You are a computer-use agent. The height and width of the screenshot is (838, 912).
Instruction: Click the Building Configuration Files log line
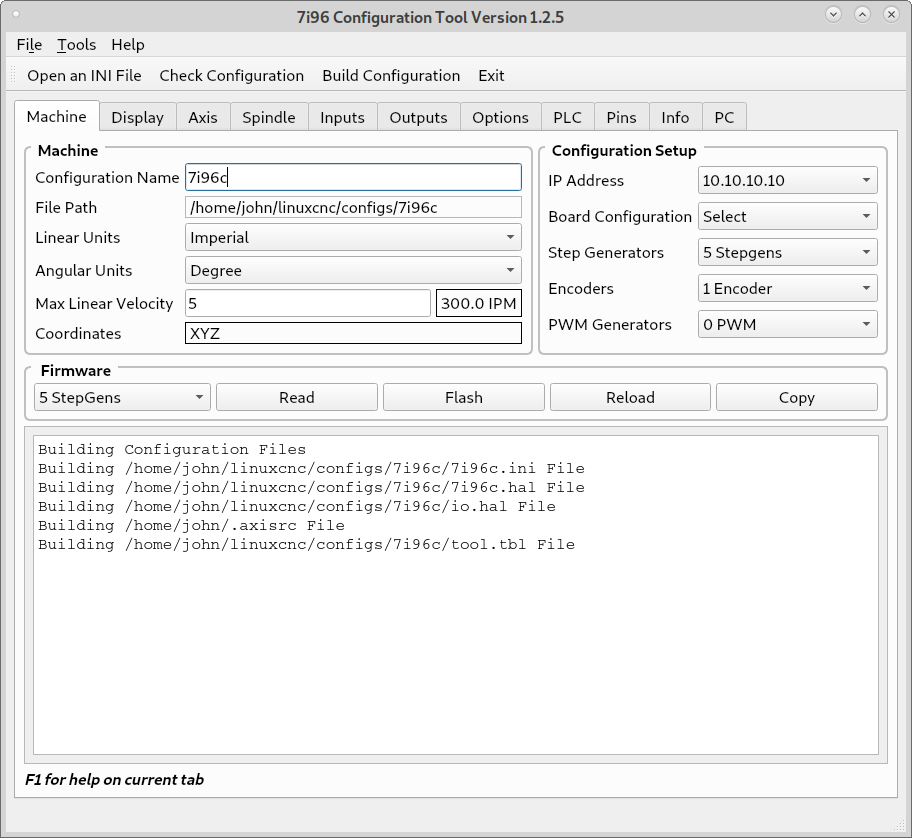[x=172, y=450]
